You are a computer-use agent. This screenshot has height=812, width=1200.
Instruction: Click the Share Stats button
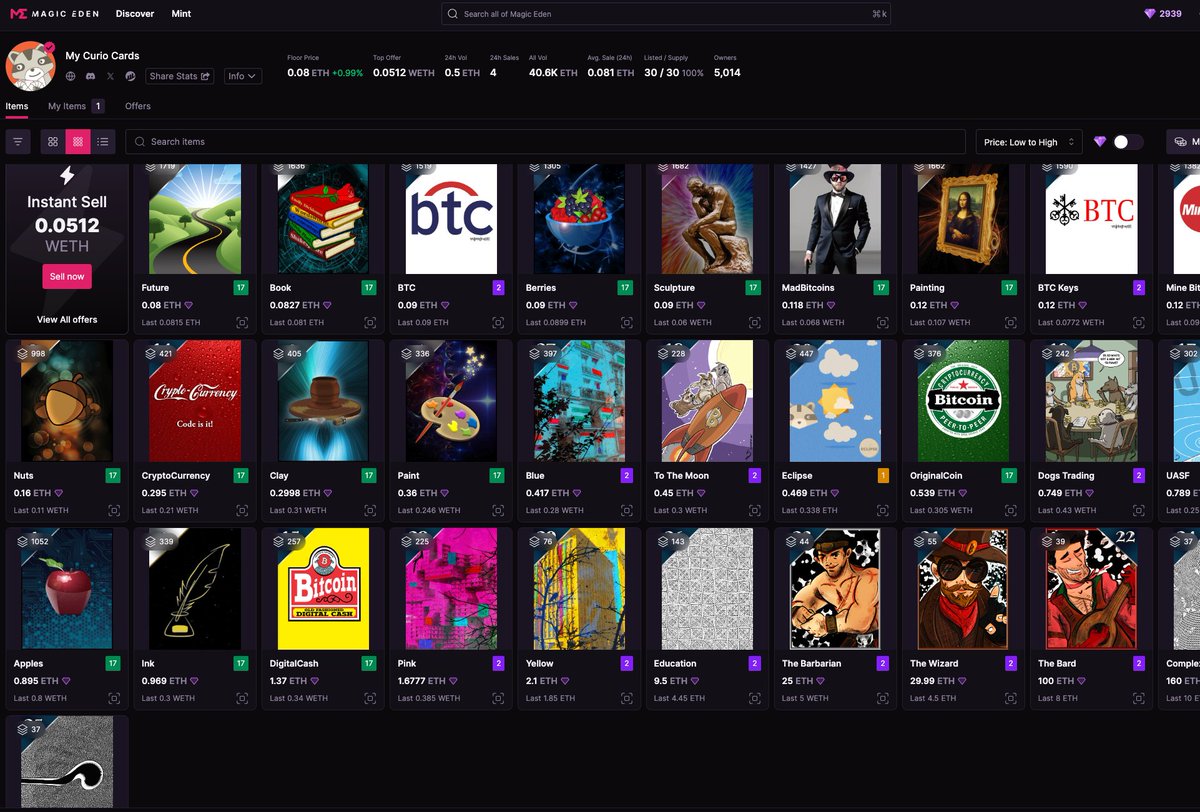click(x=180, y=76)
